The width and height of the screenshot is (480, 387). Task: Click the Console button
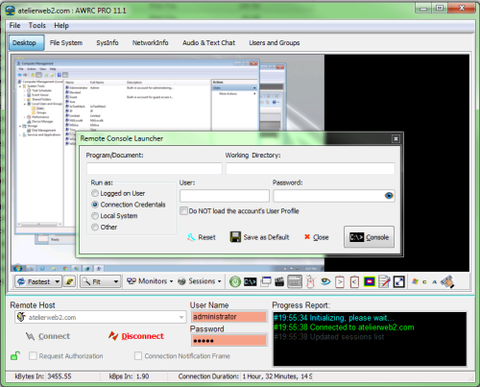click(369, 237)
